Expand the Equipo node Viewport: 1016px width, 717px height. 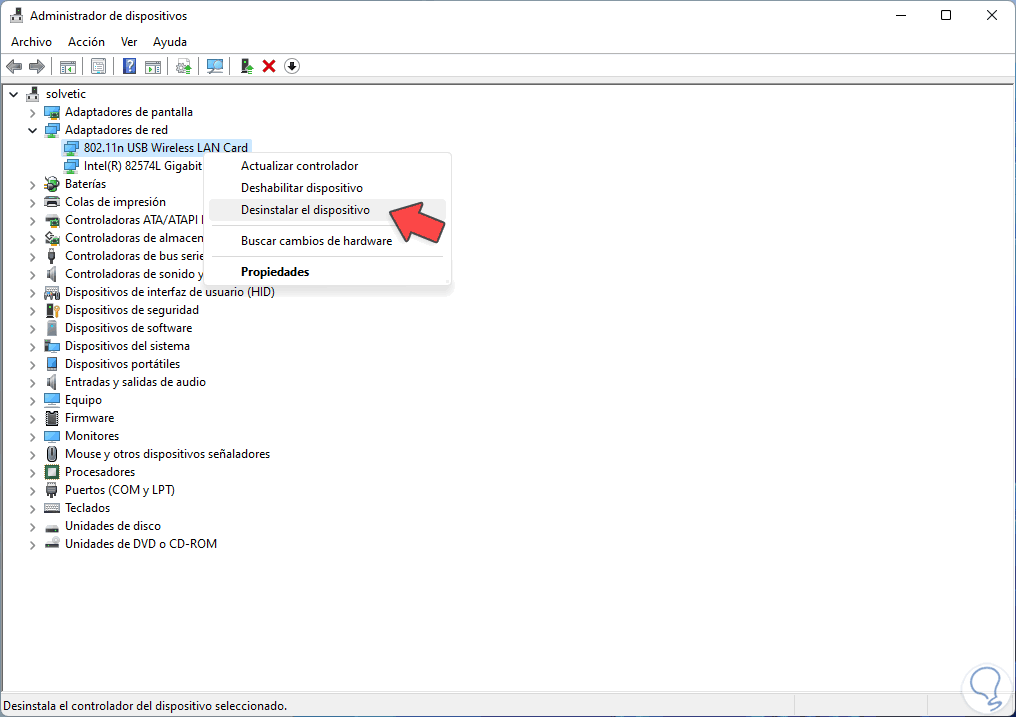click(x=32, y=400)
